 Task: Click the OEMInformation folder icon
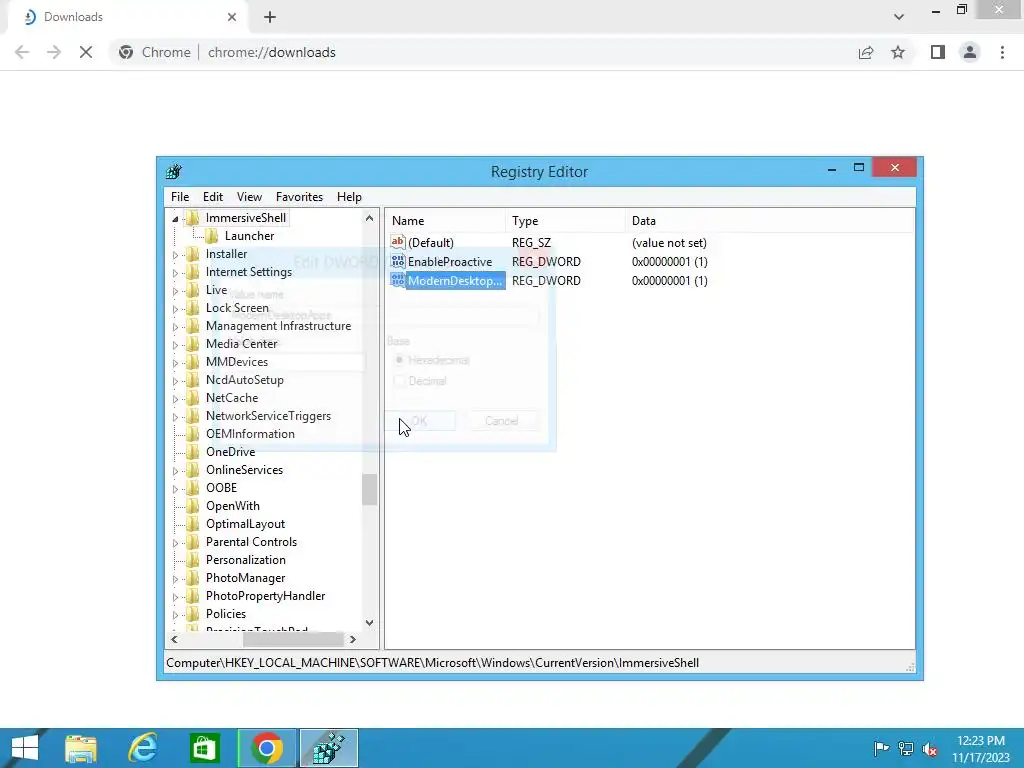click(x=192, y=434)
